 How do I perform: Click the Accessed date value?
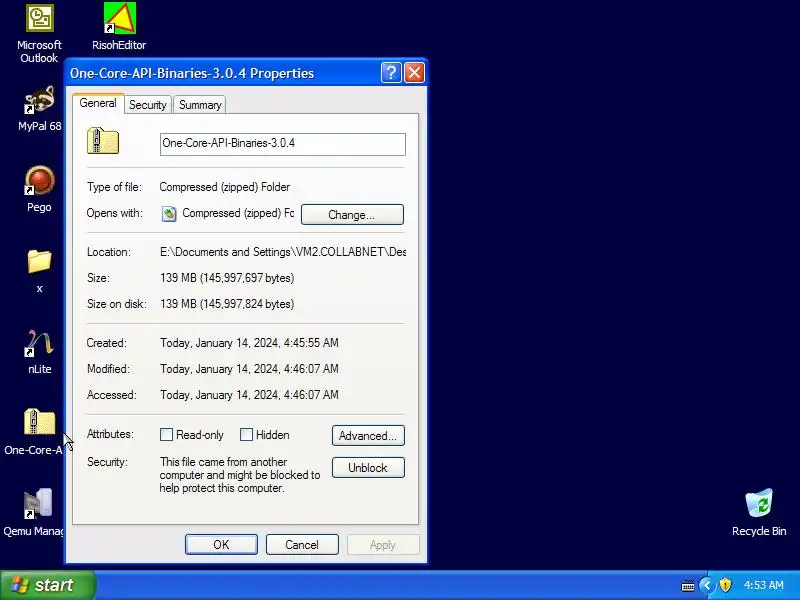pos(249,395)
